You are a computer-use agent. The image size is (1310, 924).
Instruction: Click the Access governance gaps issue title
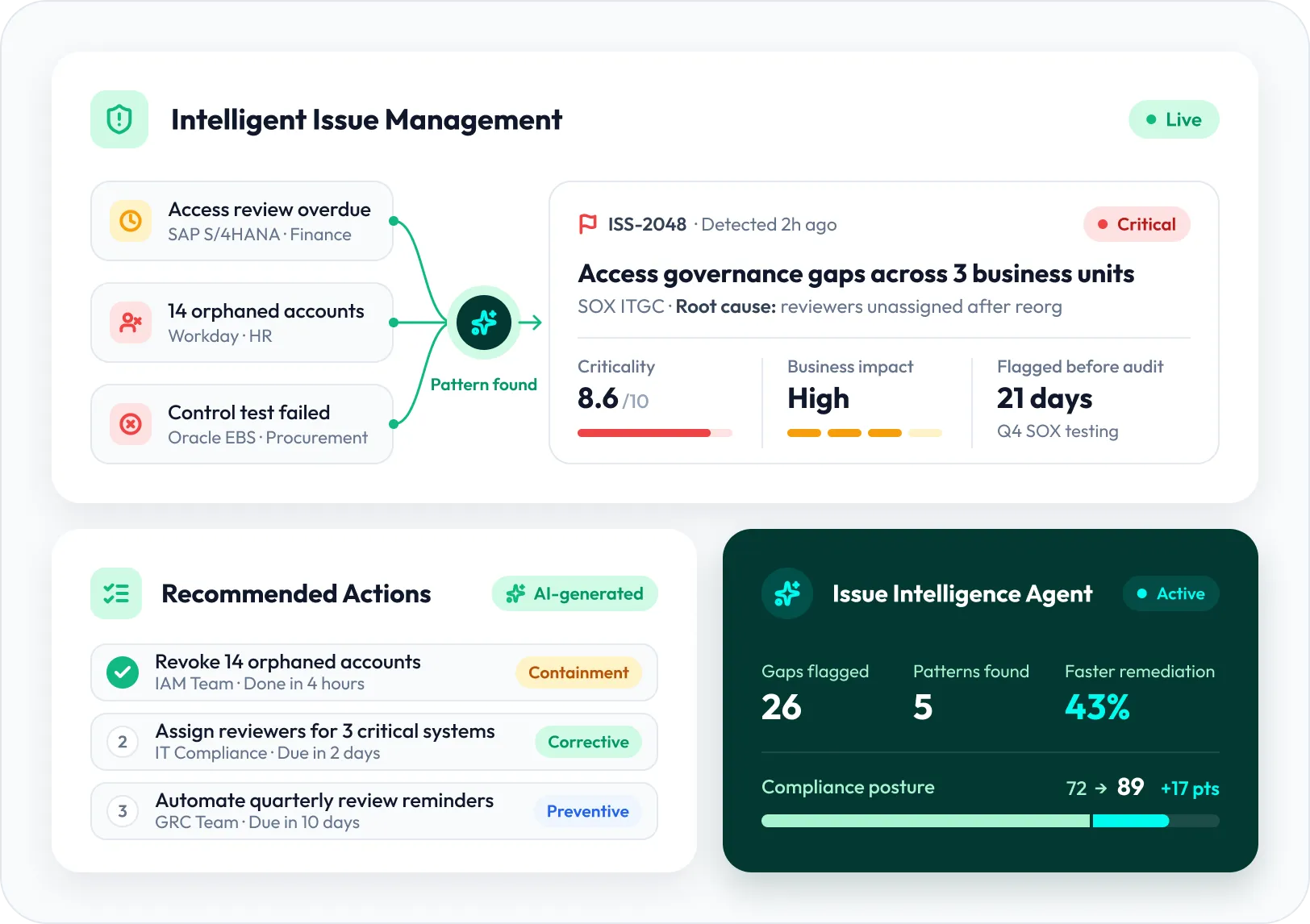[856, 274]
